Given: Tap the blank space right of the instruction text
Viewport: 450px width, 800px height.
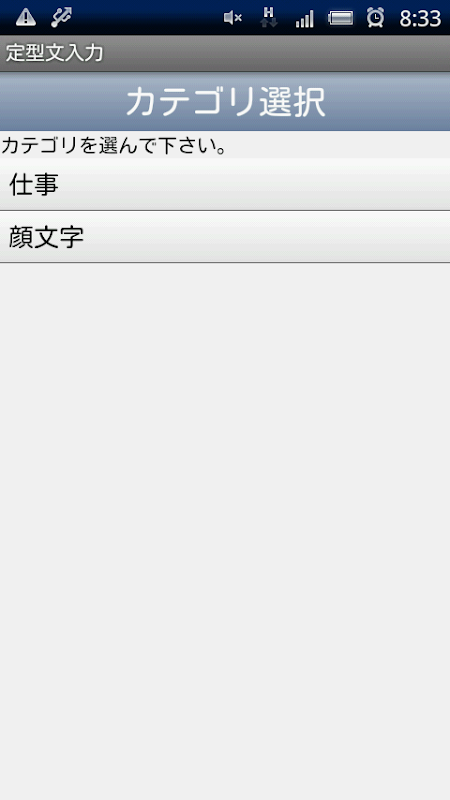Looking at the screenshot, I should [338, 145].
